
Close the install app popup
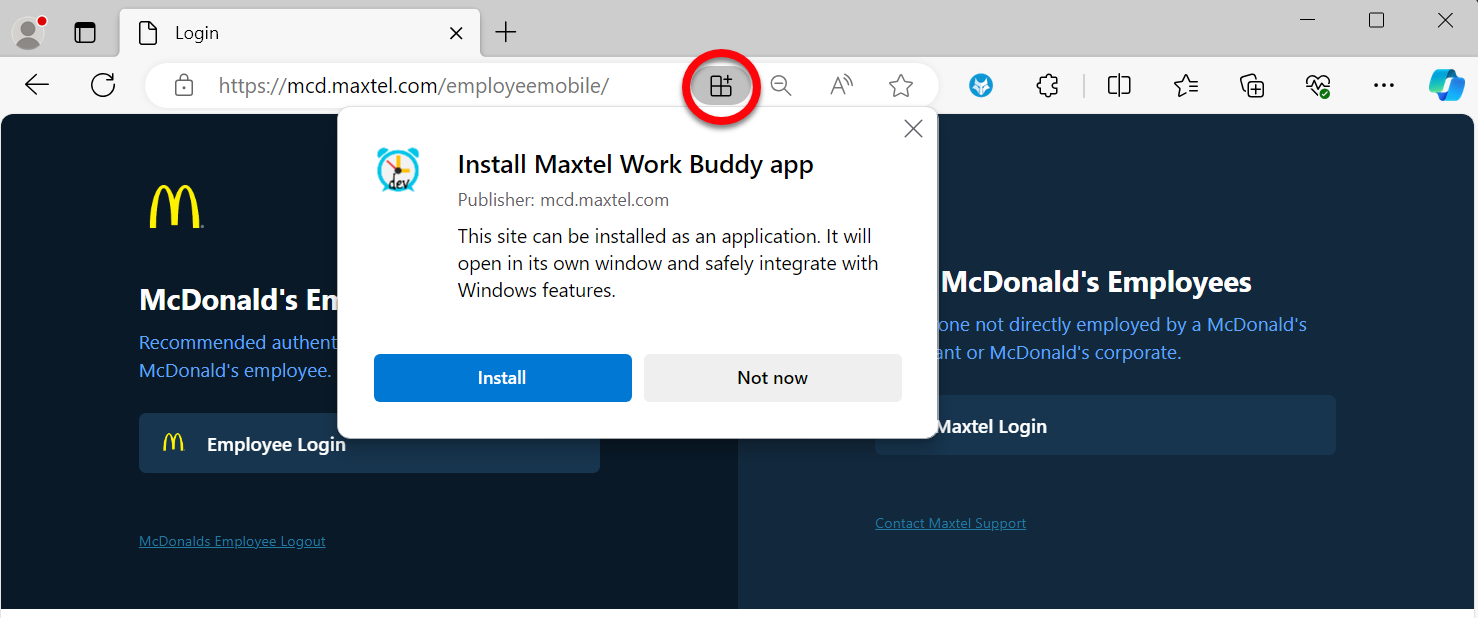(x=913, y=129)
